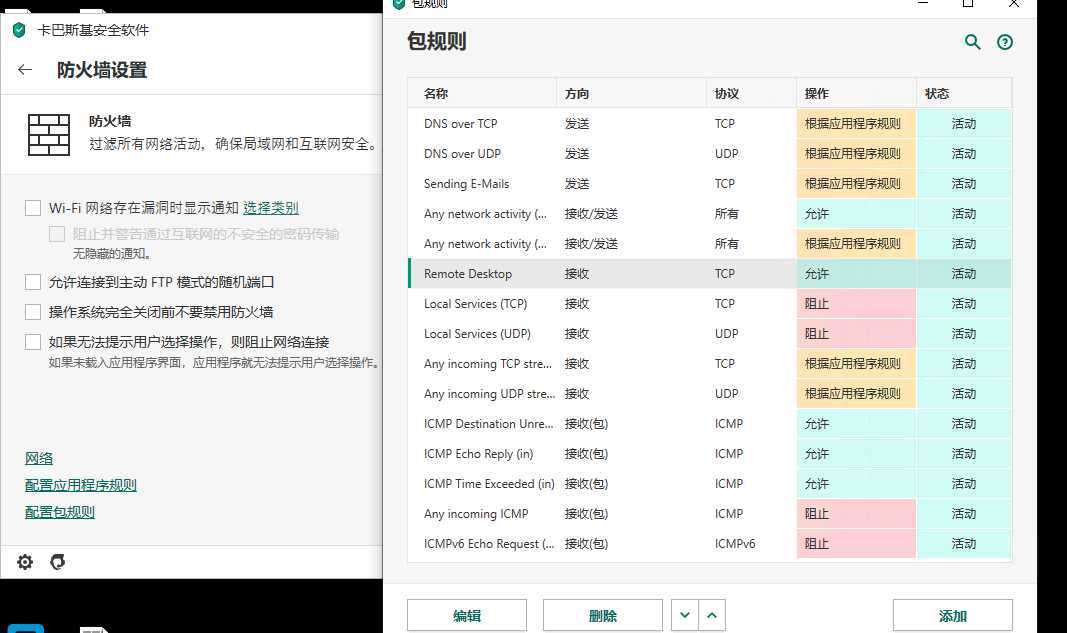
Task: Enable active FTP random port checkbox
Action: pyautogui.click(x=33, y=282)
